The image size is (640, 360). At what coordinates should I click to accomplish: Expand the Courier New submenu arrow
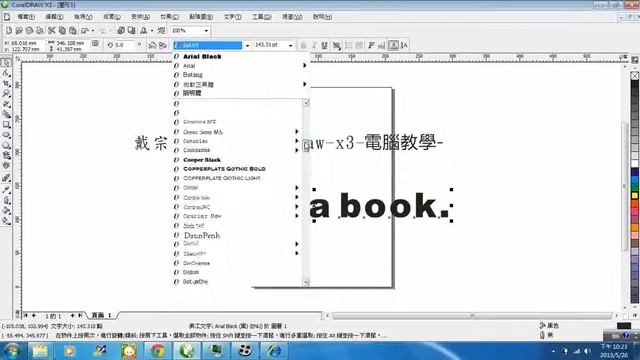297,216
